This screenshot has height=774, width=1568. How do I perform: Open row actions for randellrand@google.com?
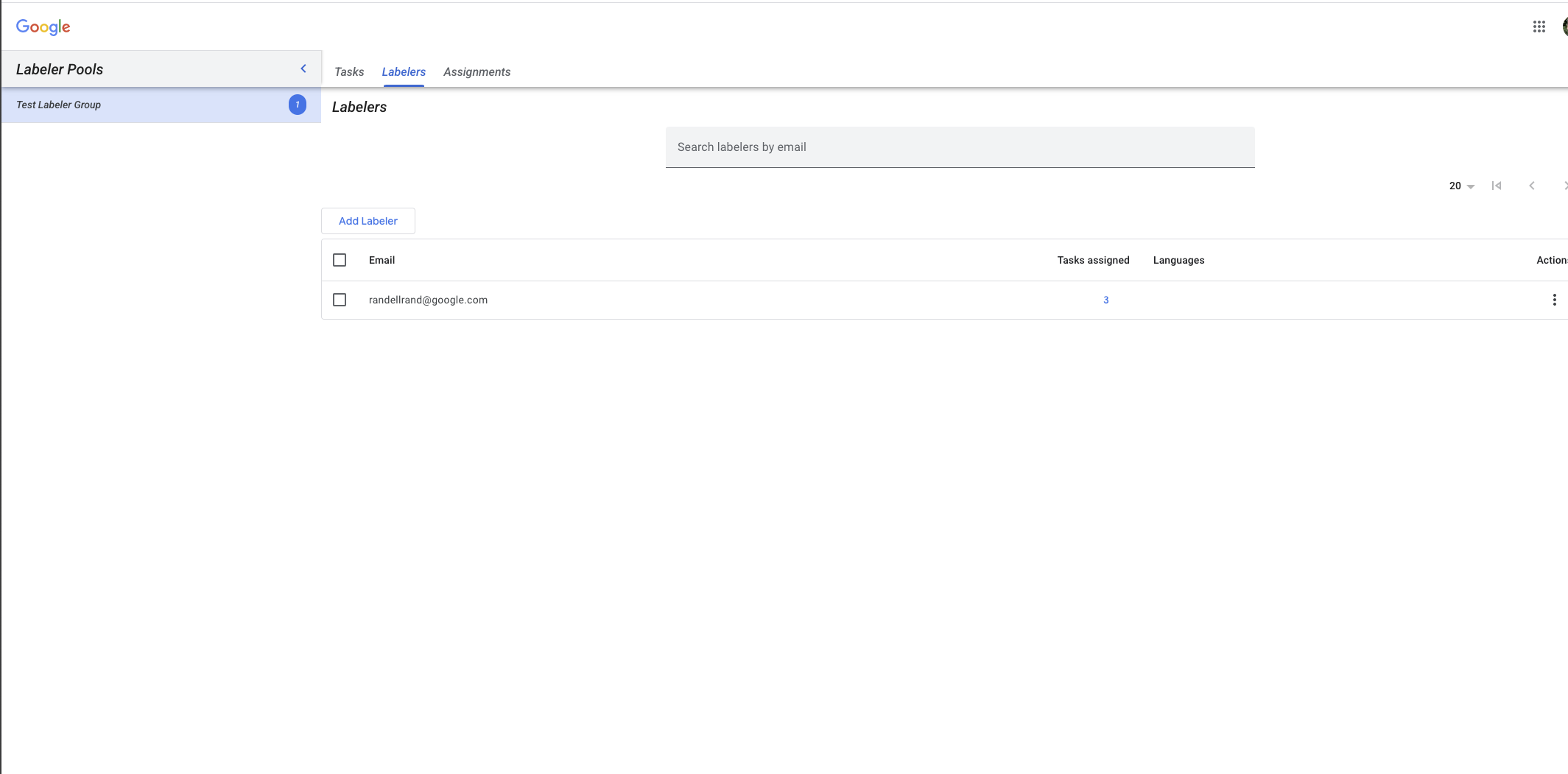pyautogui.click(x=1554, y=300)
